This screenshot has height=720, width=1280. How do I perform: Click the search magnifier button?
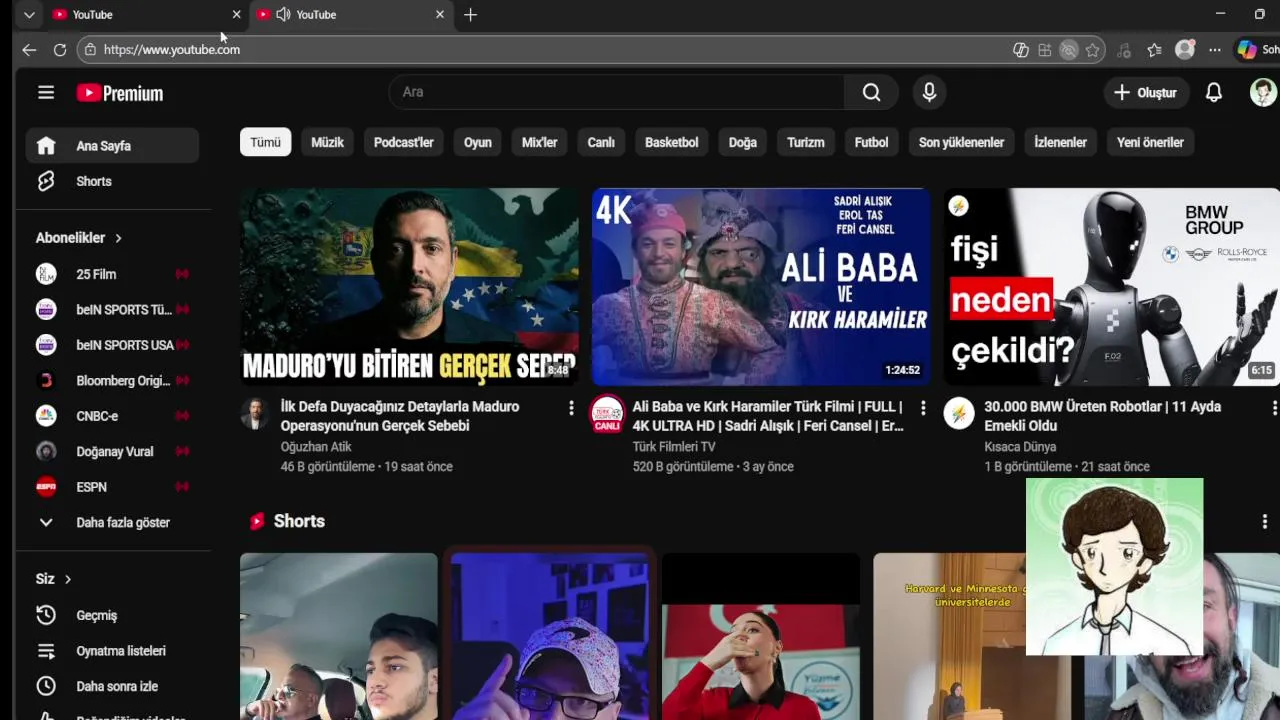coord(871,92)
